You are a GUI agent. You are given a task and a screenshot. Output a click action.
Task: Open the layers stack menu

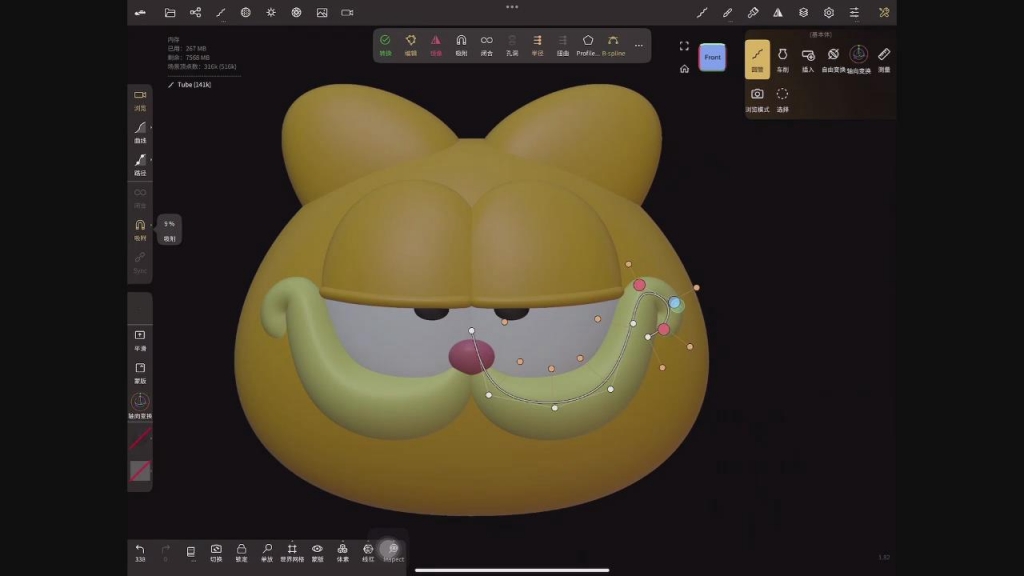803,12
